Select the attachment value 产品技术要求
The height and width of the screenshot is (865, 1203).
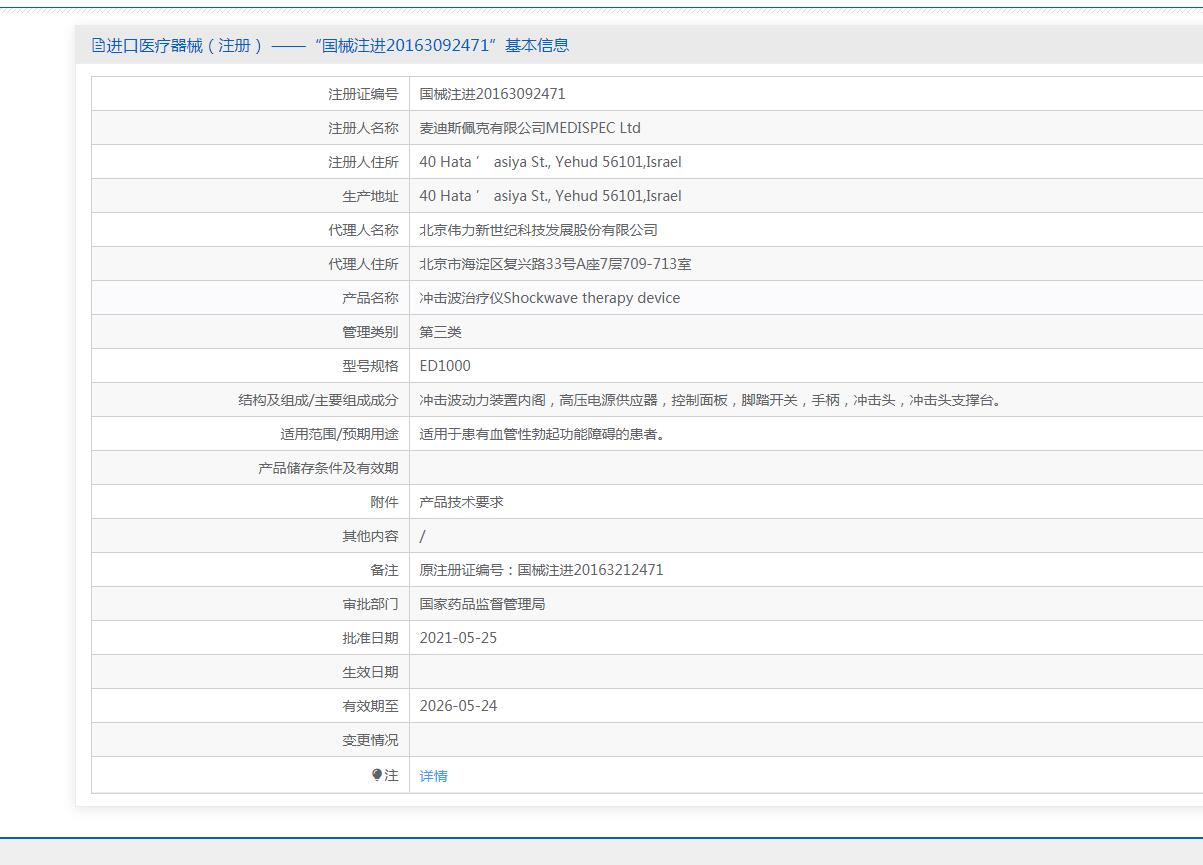[x=462, y=502]
